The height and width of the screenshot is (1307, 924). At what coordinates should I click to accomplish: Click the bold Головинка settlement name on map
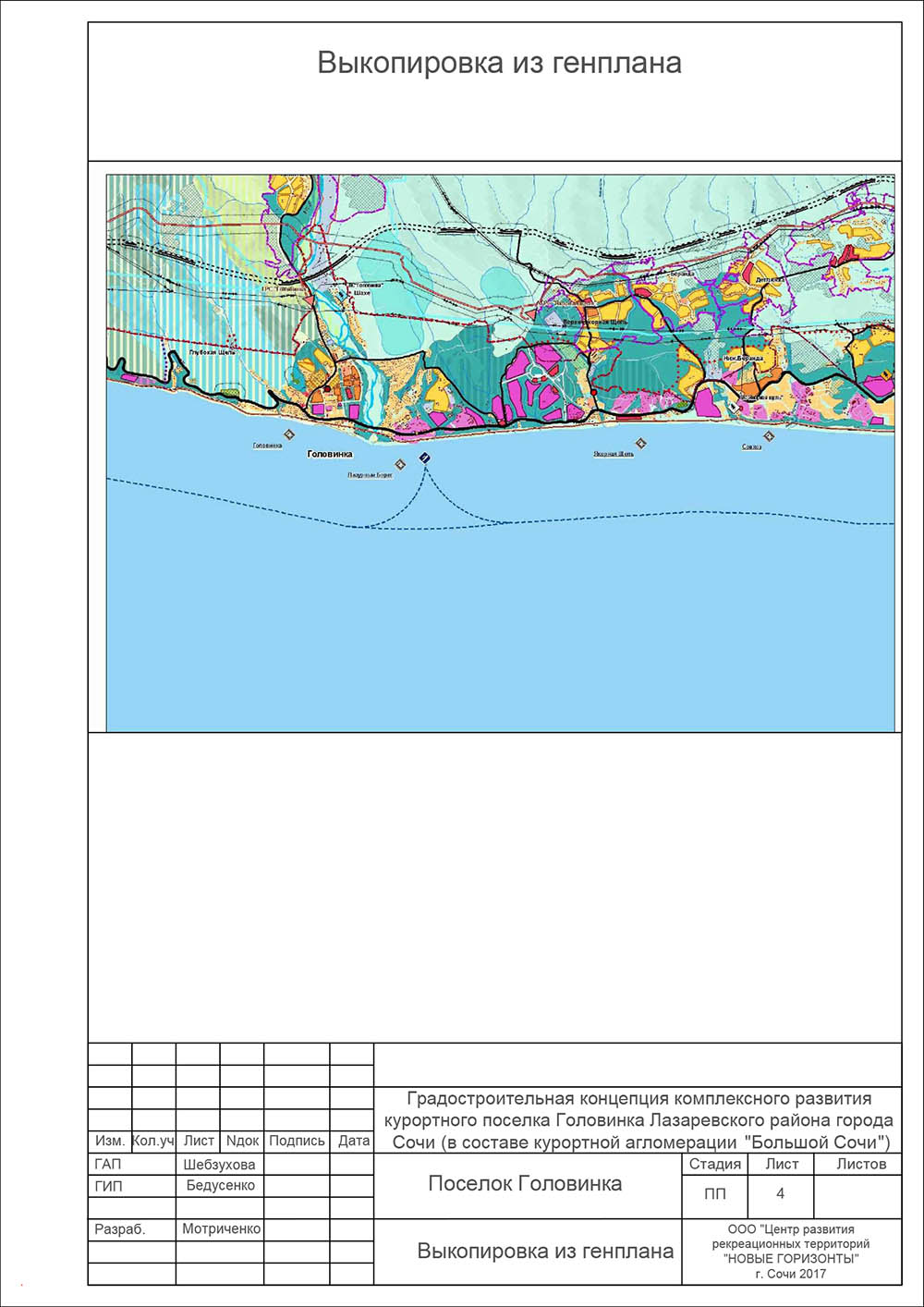[330, 455]
